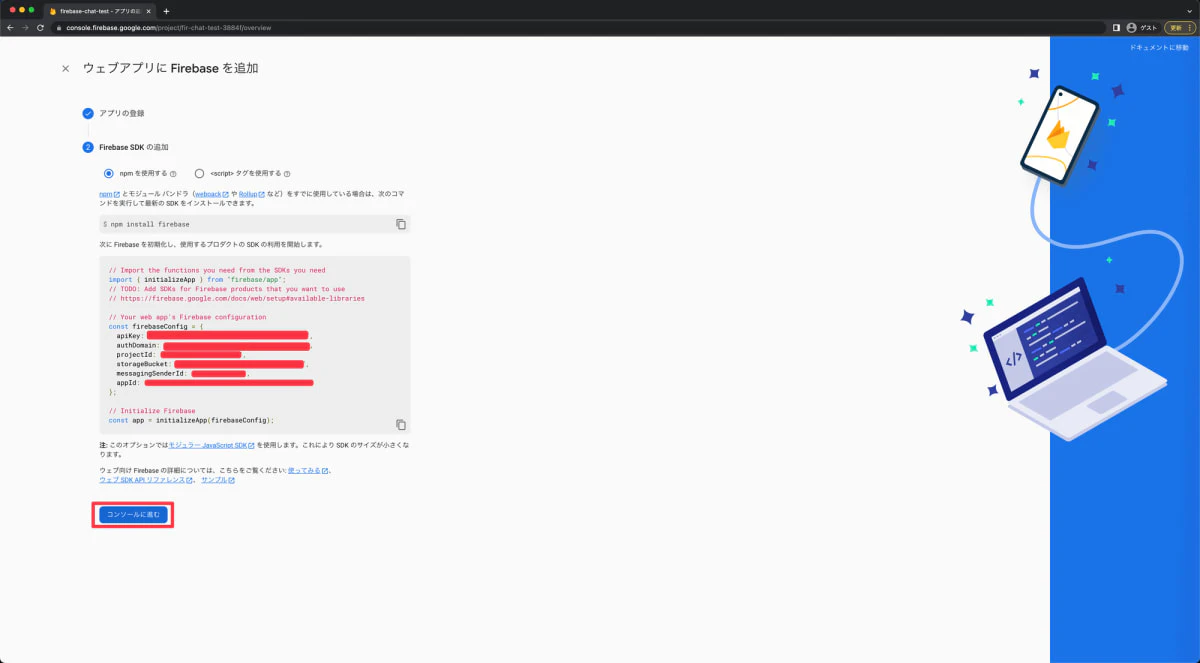Screen dimensions: 1200x663
Task: Click the const app = initializeApp(firebaseConfig) line
Action: [191, 420]
